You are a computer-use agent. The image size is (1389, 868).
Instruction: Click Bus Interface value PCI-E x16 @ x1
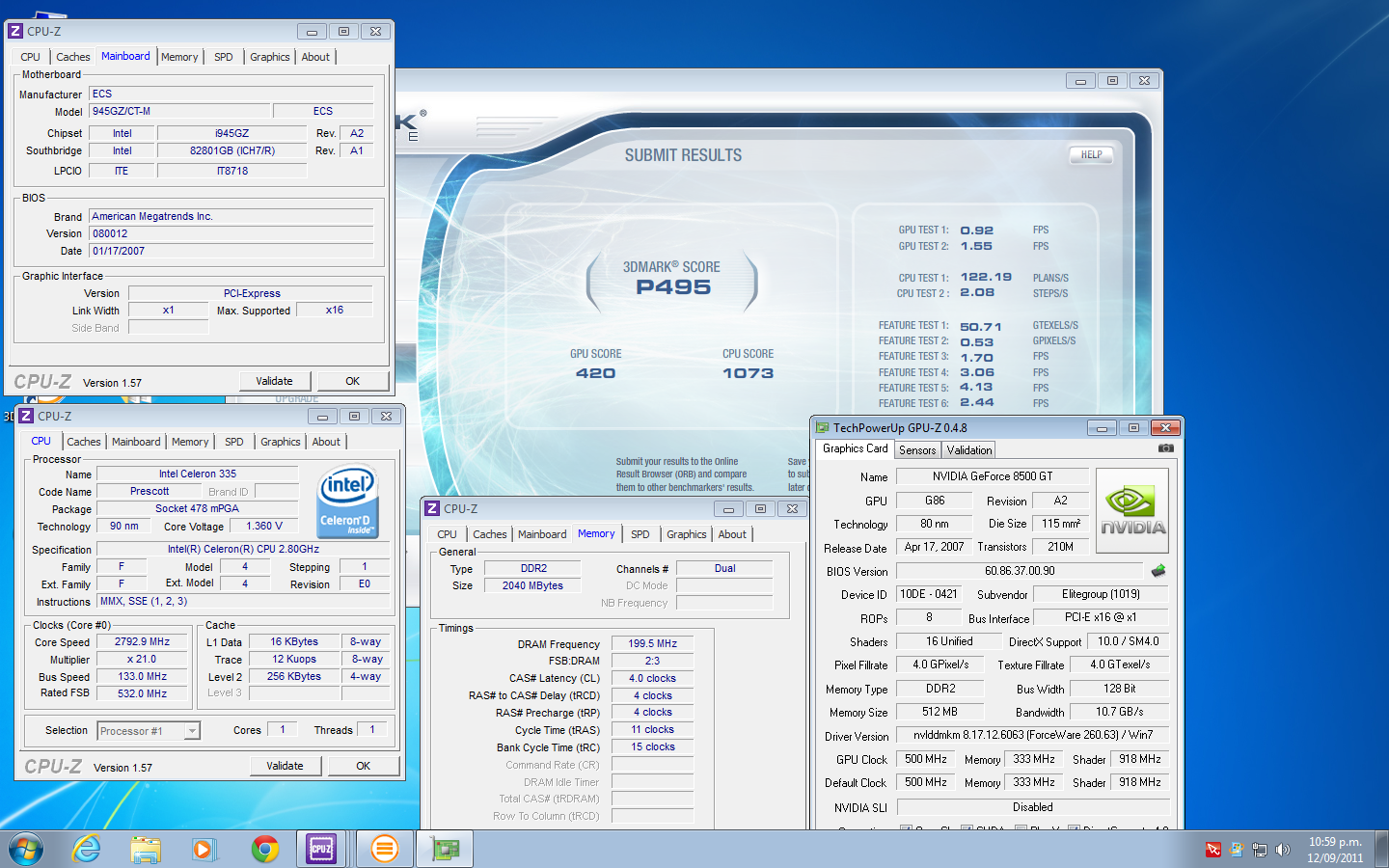click(x=1101, y=617)
